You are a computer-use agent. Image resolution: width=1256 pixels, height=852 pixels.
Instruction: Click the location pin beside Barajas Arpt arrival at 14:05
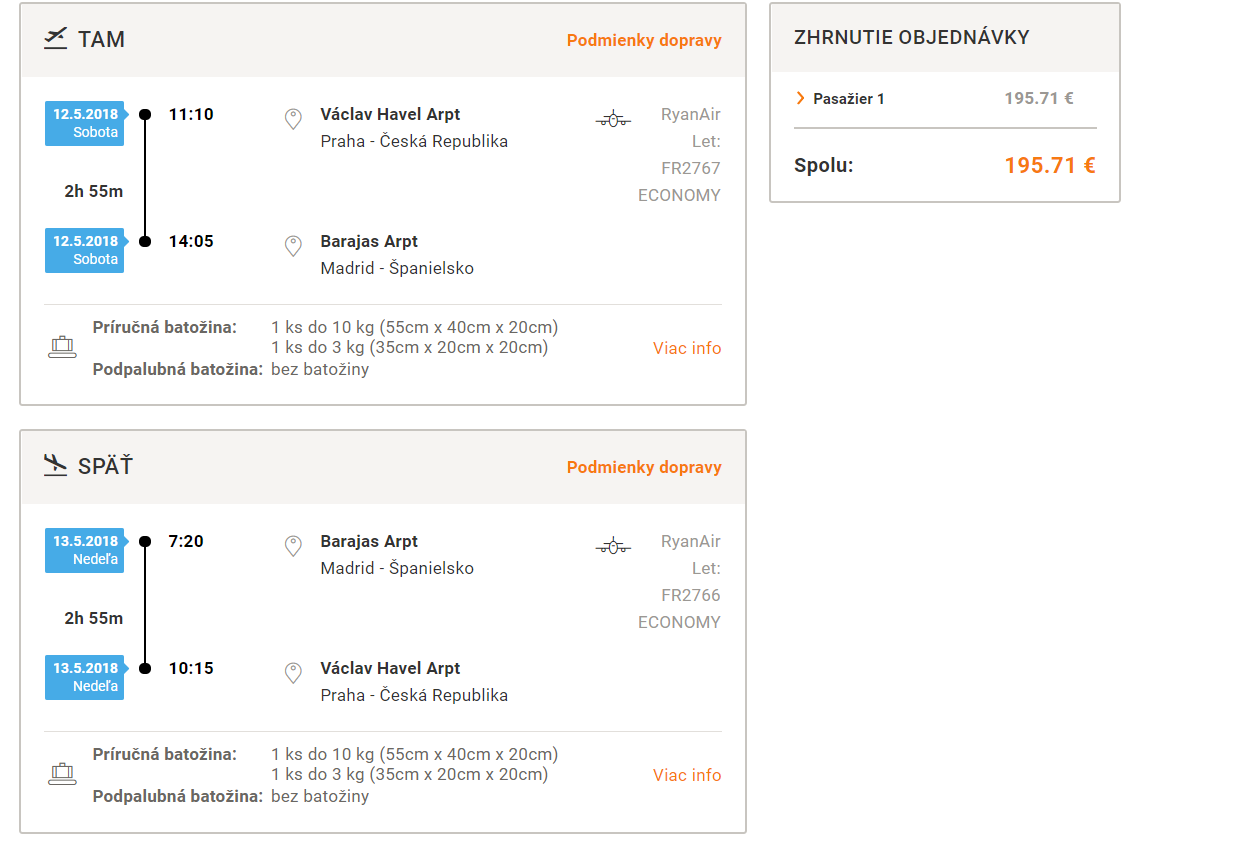(293, 247)
